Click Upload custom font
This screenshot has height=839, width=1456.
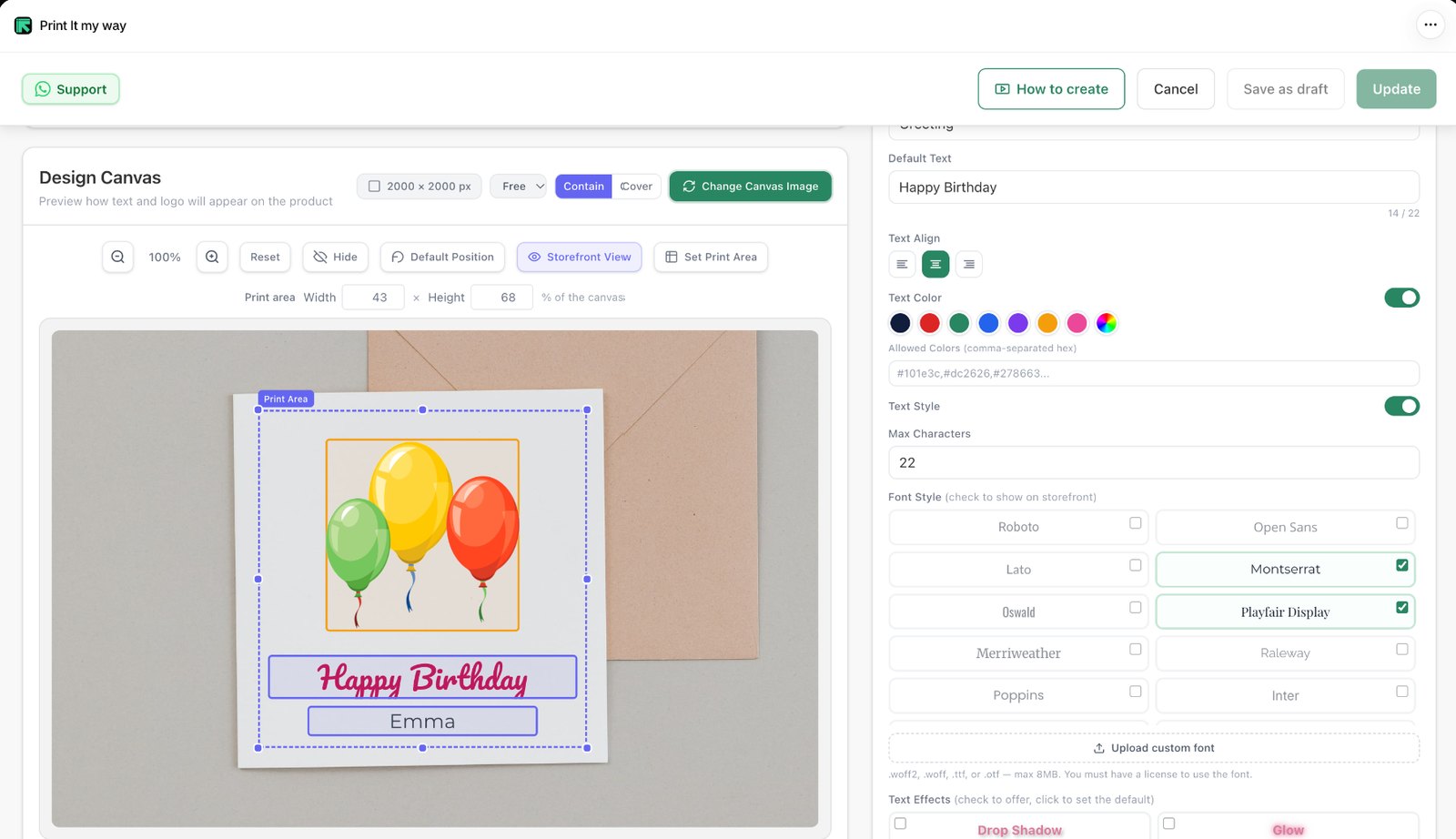[x=1154, y=748]
